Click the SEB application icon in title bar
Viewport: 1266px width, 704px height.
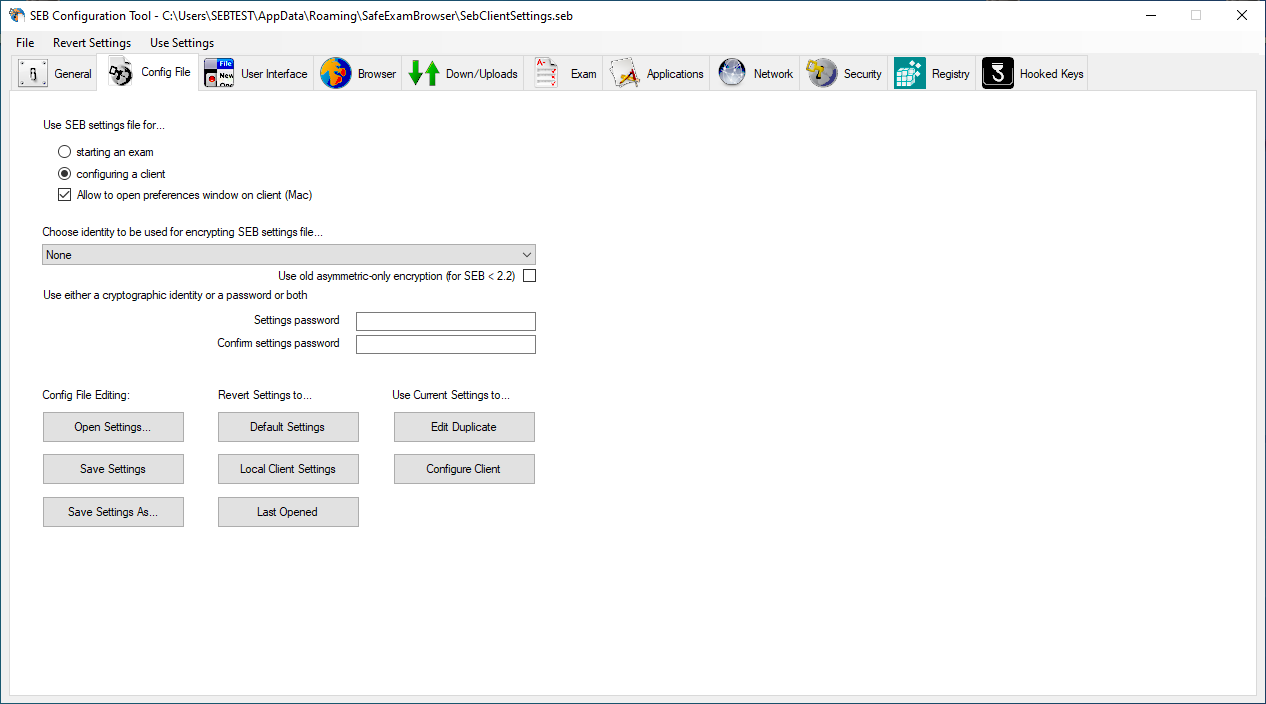pyautogui.click(x=17, y=15)
